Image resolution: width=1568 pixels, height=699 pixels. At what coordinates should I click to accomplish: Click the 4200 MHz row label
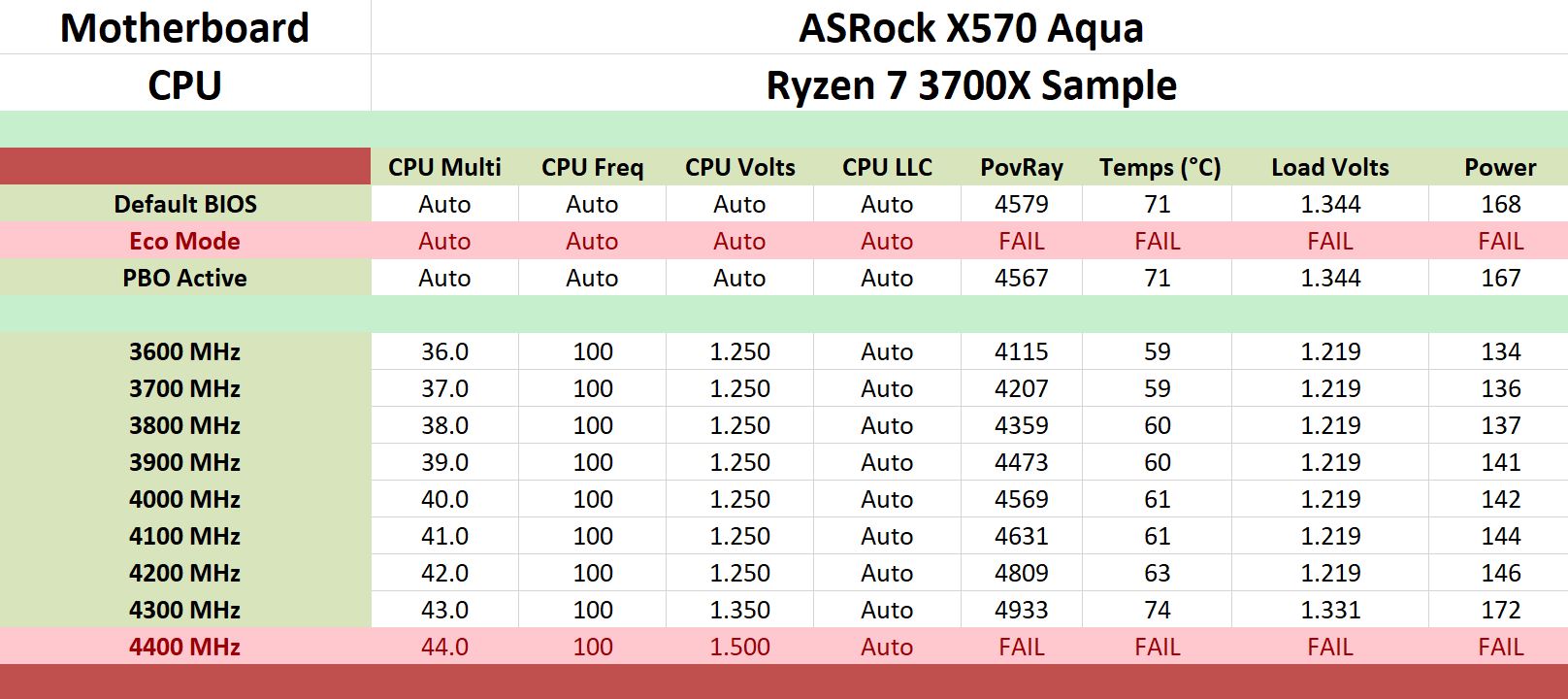pos(184,573)
